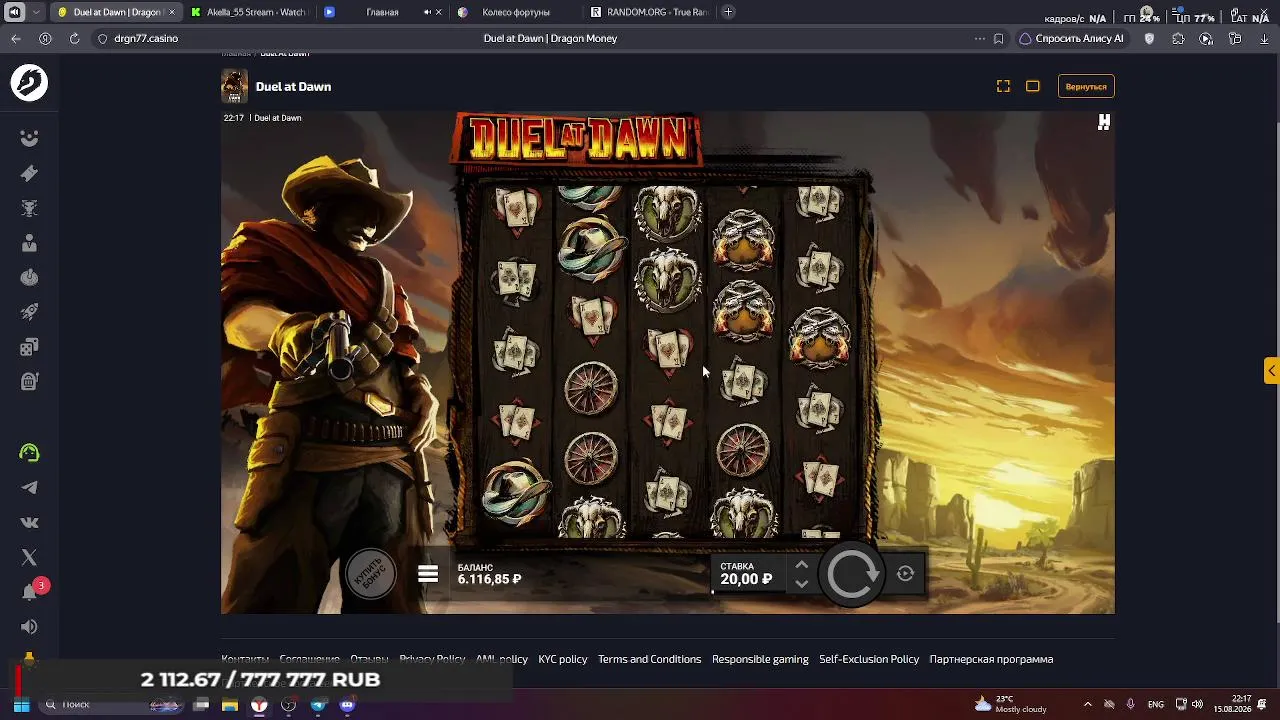Open File Explorer from the taskbar

[230, 705]
